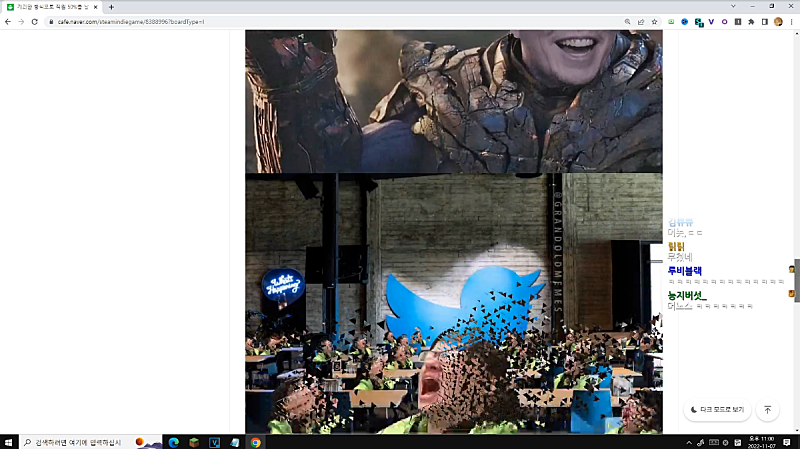Image resolution: width=800 pixels, height=449 pixels.
Task: Click the scrollbar down arrow
Action: [x=796, y=431]
